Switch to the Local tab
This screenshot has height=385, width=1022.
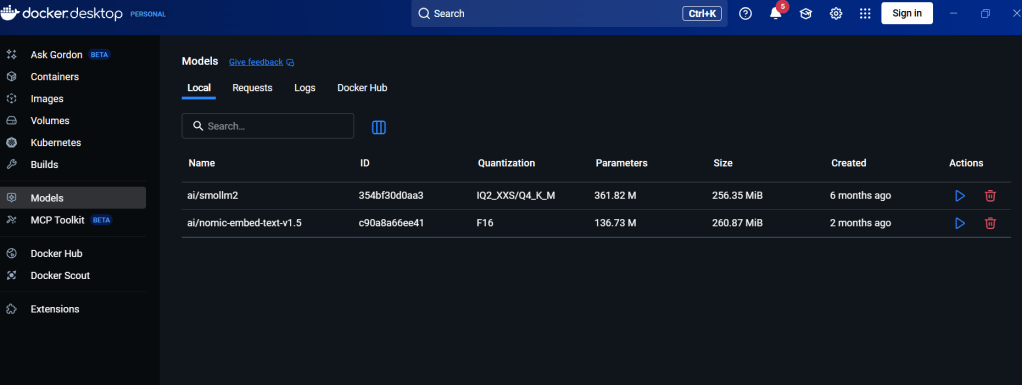[x=199, y=88]
